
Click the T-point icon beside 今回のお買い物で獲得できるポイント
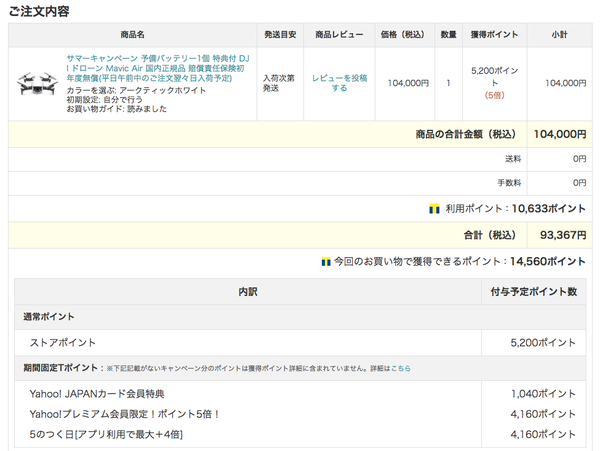point(326,262)
